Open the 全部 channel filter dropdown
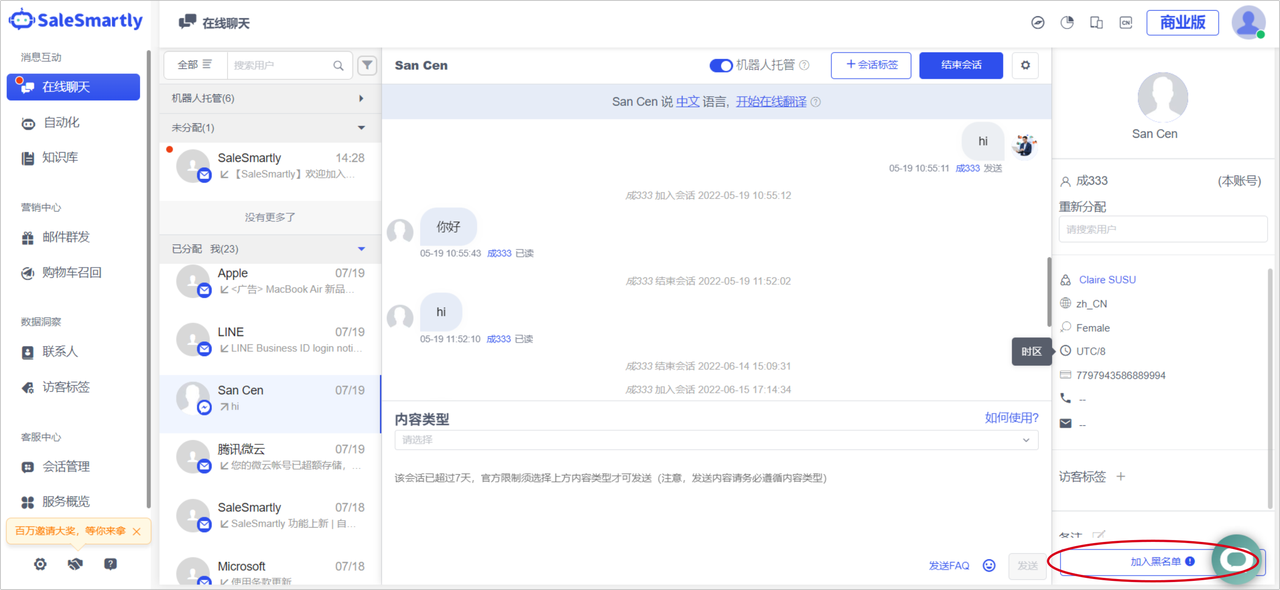This screenshot has height=590, width=1280. tap(194, 65)
